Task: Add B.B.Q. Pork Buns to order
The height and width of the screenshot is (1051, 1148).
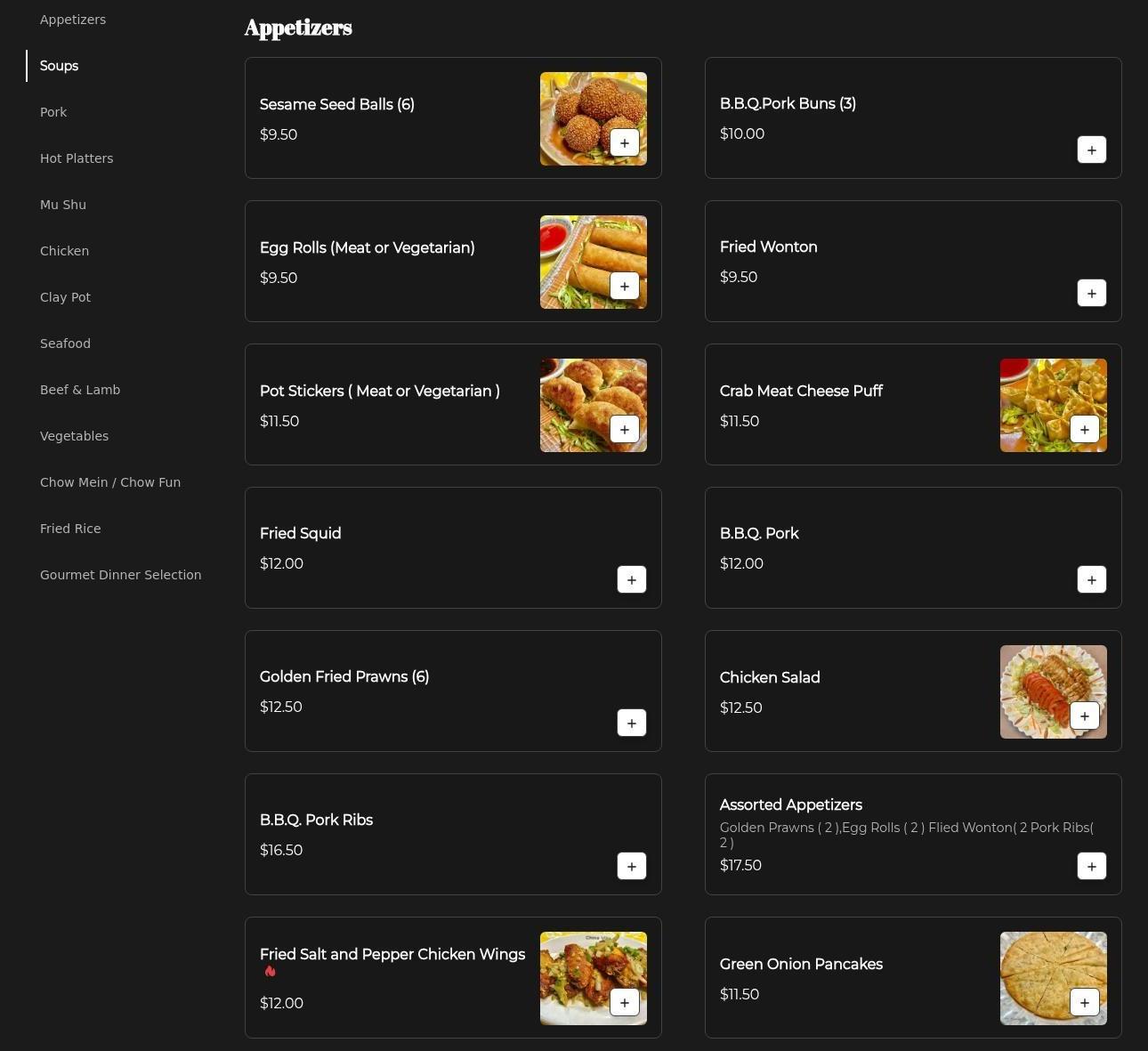Action: (1091, 150)
